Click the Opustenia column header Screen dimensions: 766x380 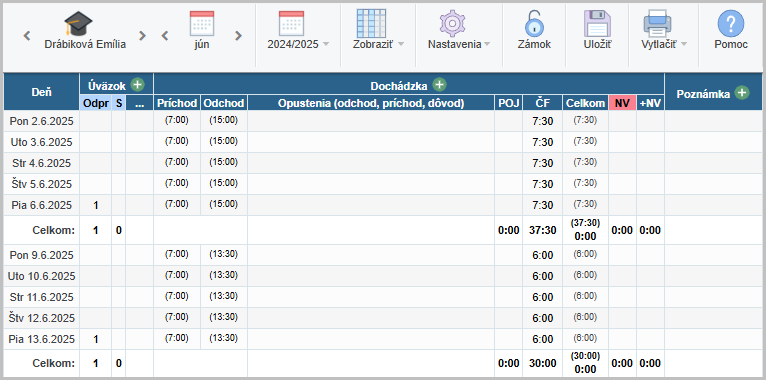[x=371, y=103]
